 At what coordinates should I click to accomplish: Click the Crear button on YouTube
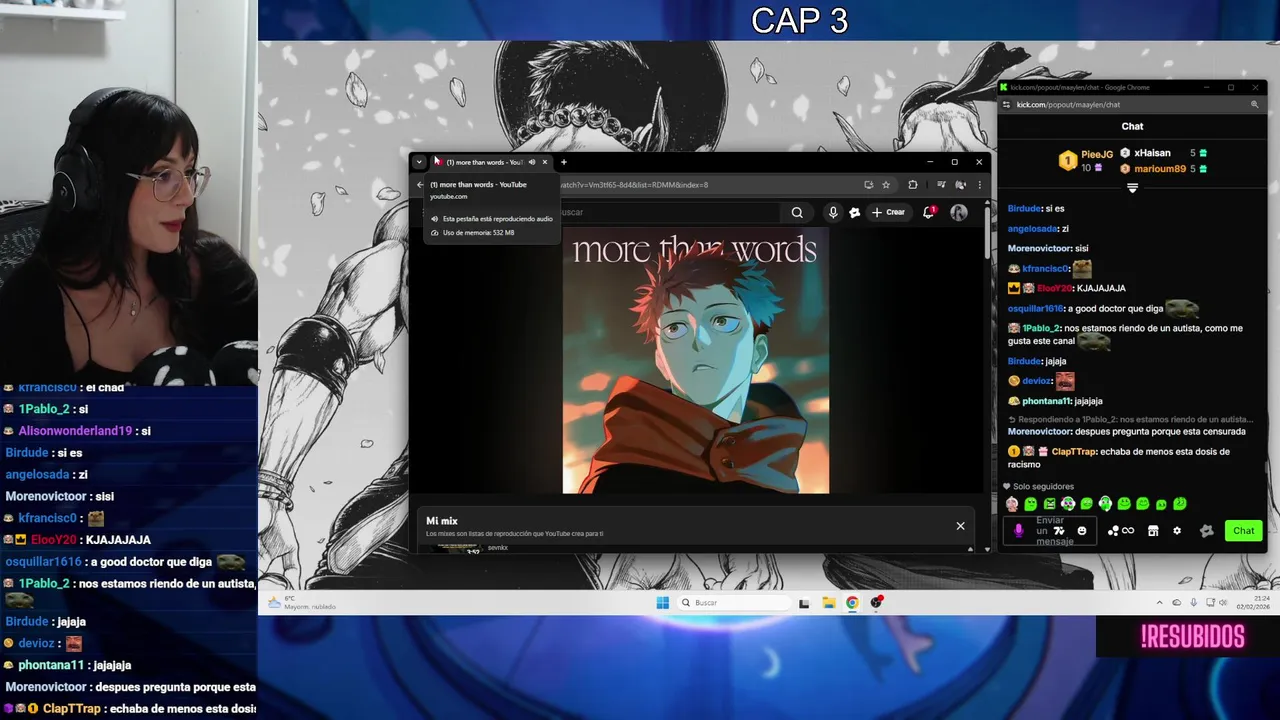coord(888,212)
